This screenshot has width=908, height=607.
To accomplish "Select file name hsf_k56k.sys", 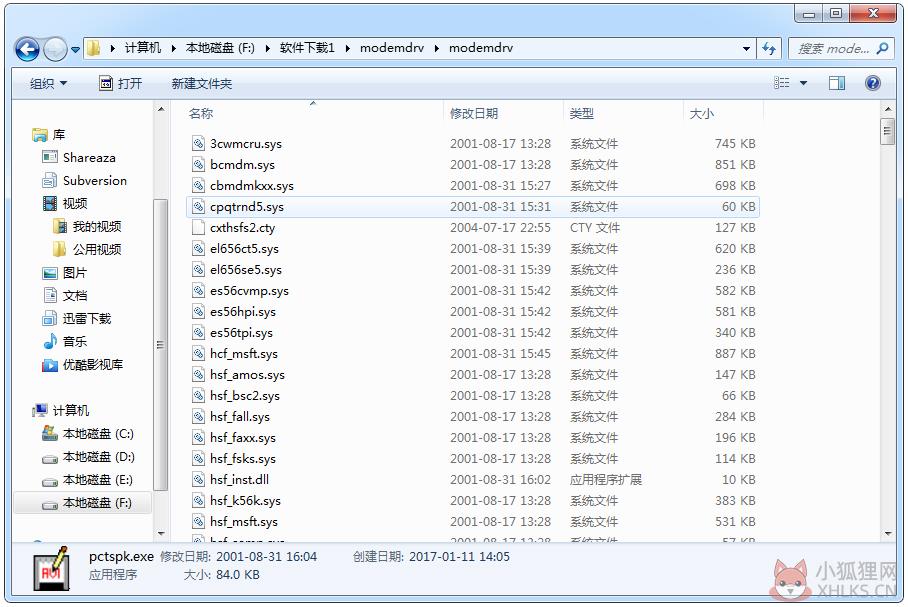I will tap(245, 501).
